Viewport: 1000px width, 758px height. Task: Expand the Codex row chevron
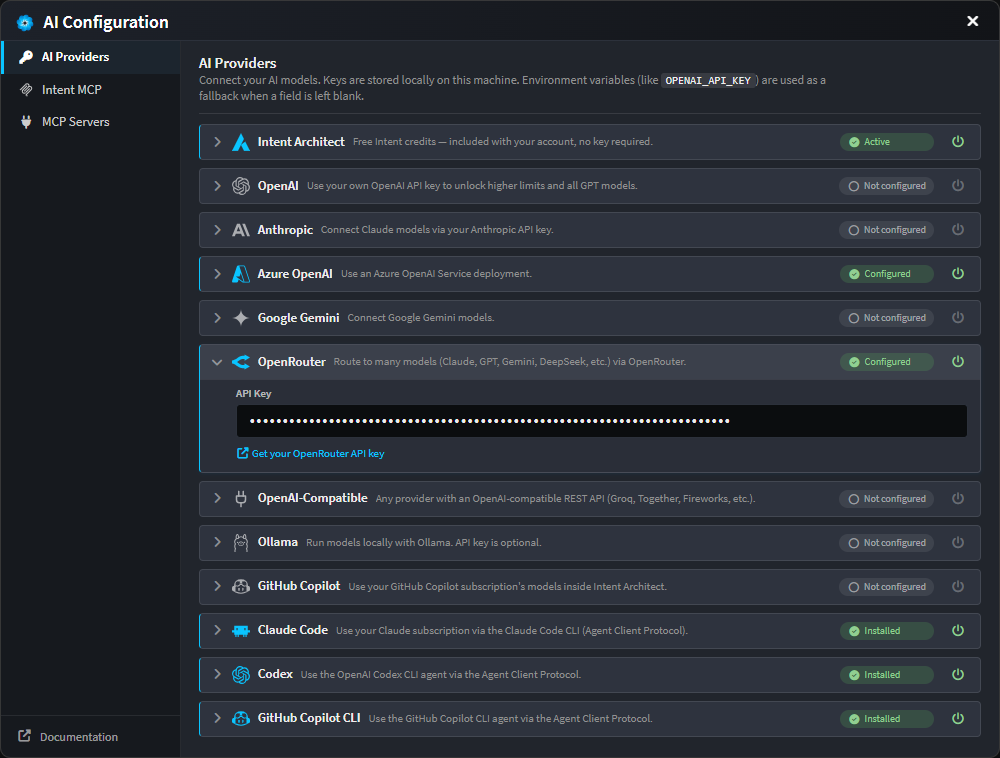217,674
